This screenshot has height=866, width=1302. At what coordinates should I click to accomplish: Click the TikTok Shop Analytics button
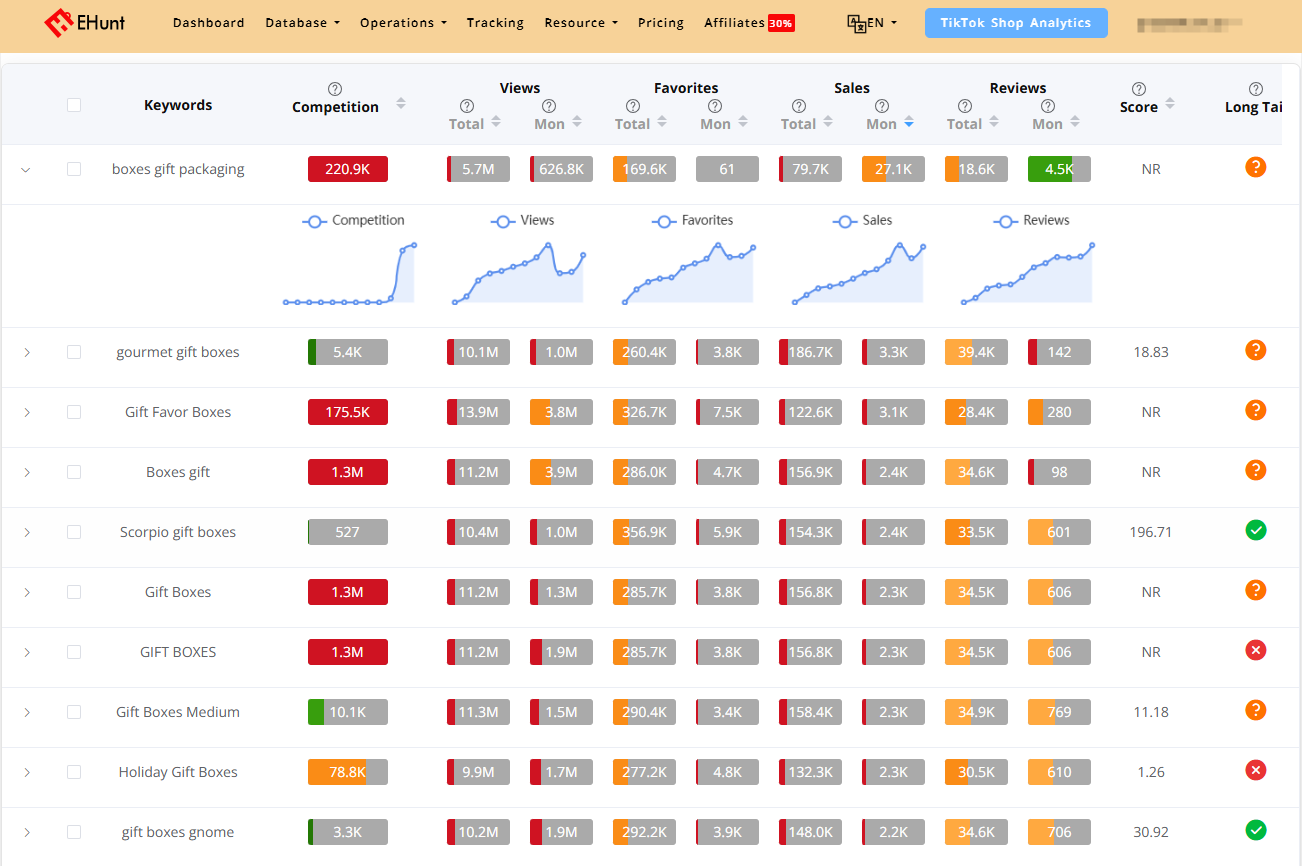1016,21
